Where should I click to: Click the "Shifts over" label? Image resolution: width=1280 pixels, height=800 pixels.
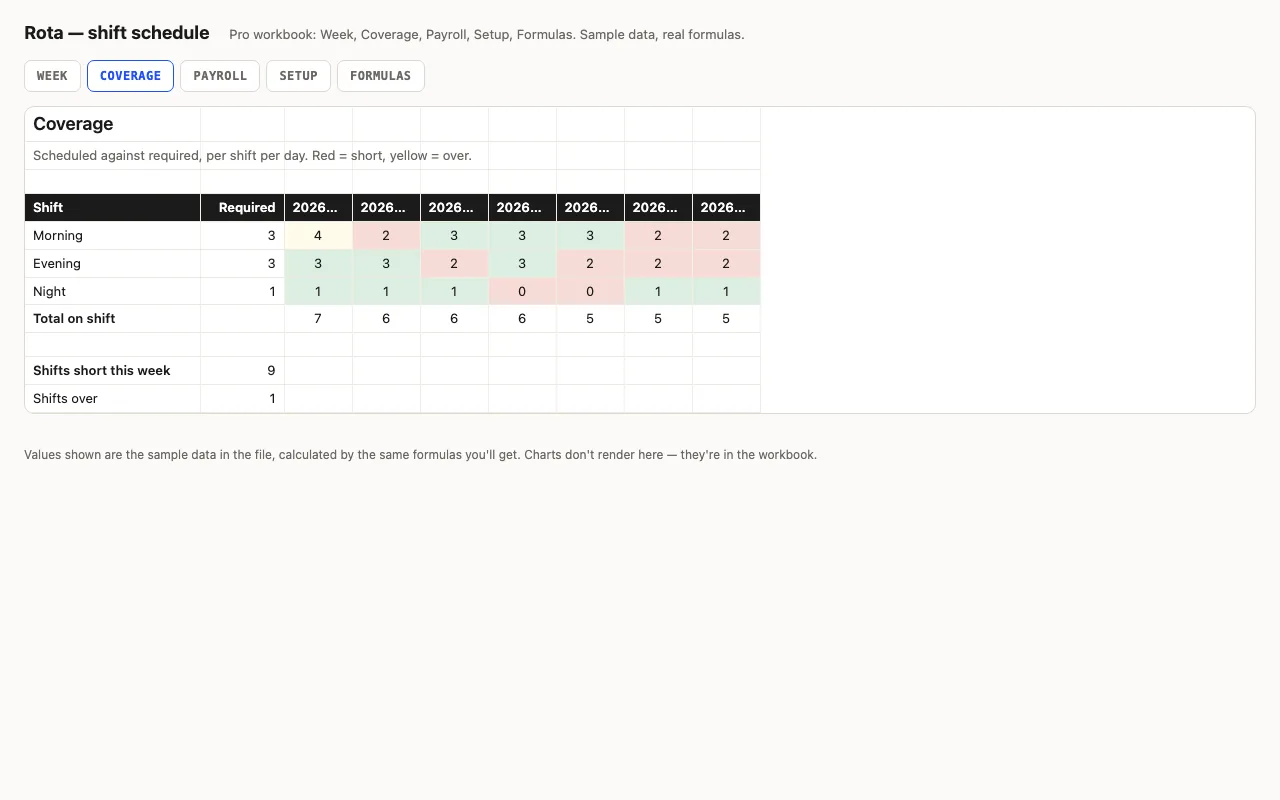[113, 398]
